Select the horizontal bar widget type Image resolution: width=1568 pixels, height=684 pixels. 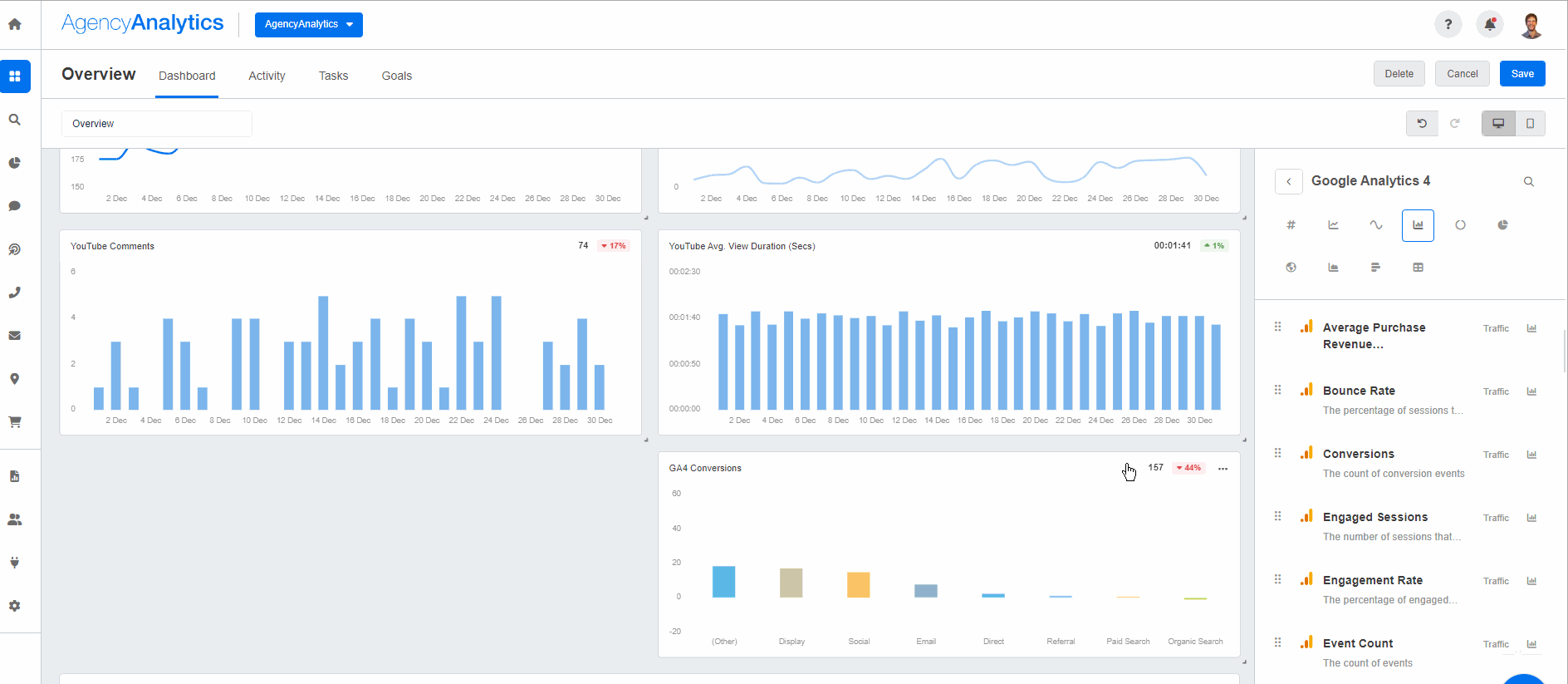click(1376, 268)
